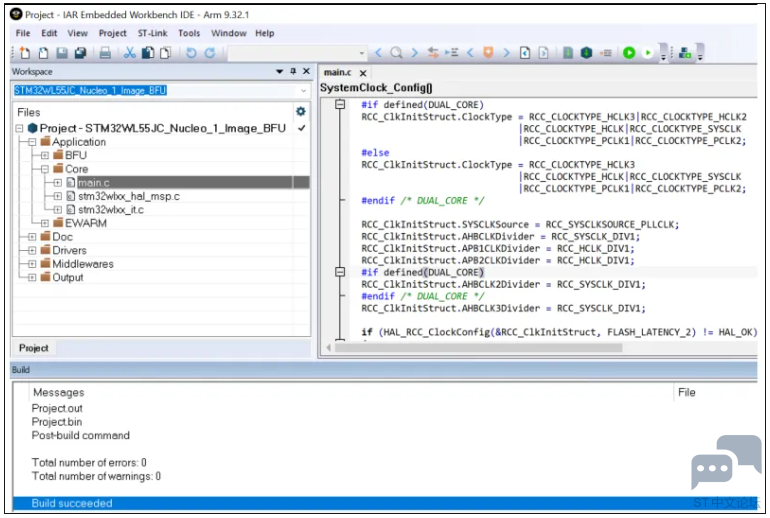
Task: Close the main.c editor tab
Action: click(363, 73)
